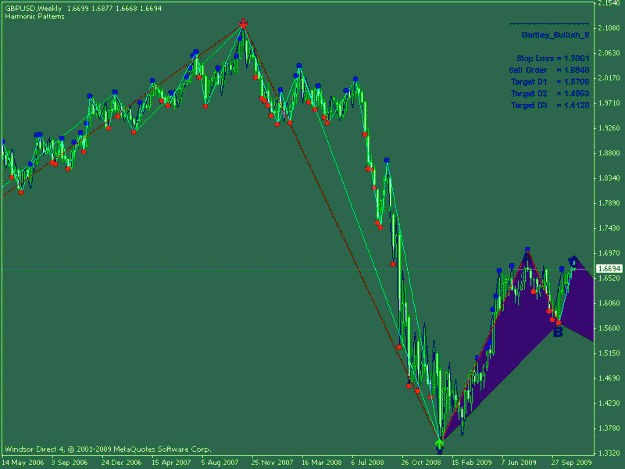Select the X point label below the green arrow
Screen dimensions: 625x469
[440, 451]
